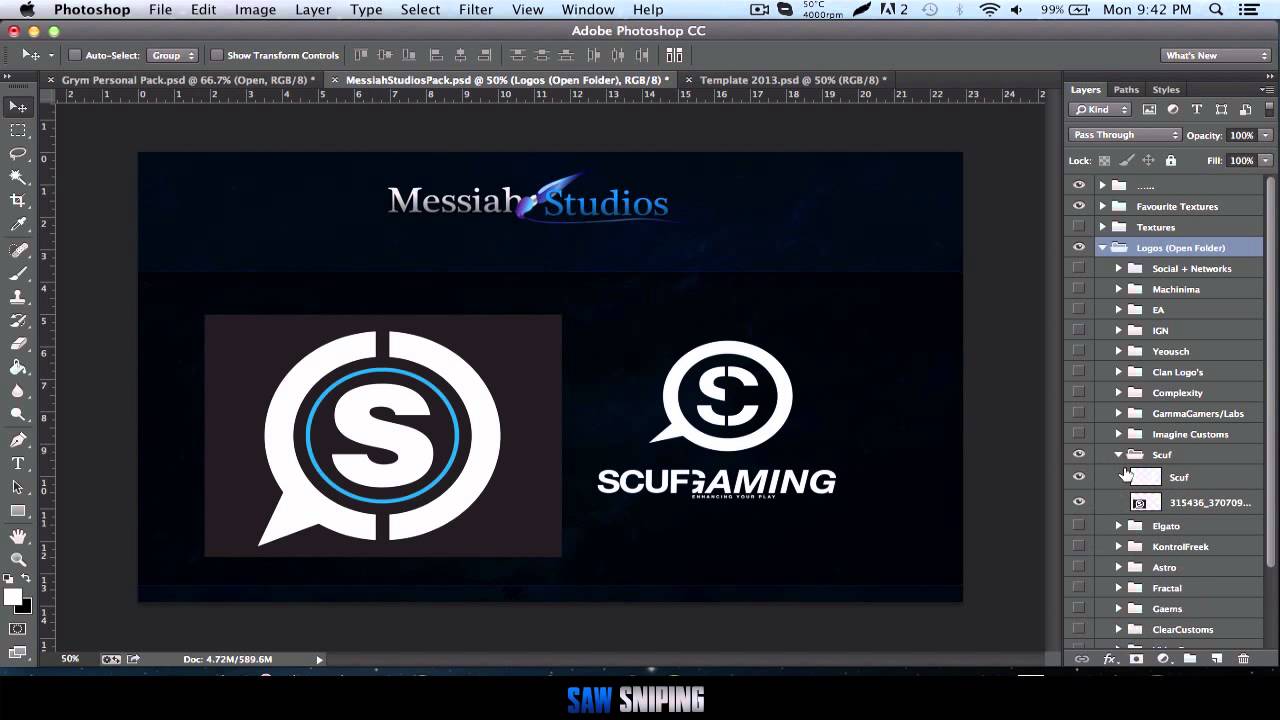Click the link layers icon
The image size is (1280, 720).
pos(1082,659)
